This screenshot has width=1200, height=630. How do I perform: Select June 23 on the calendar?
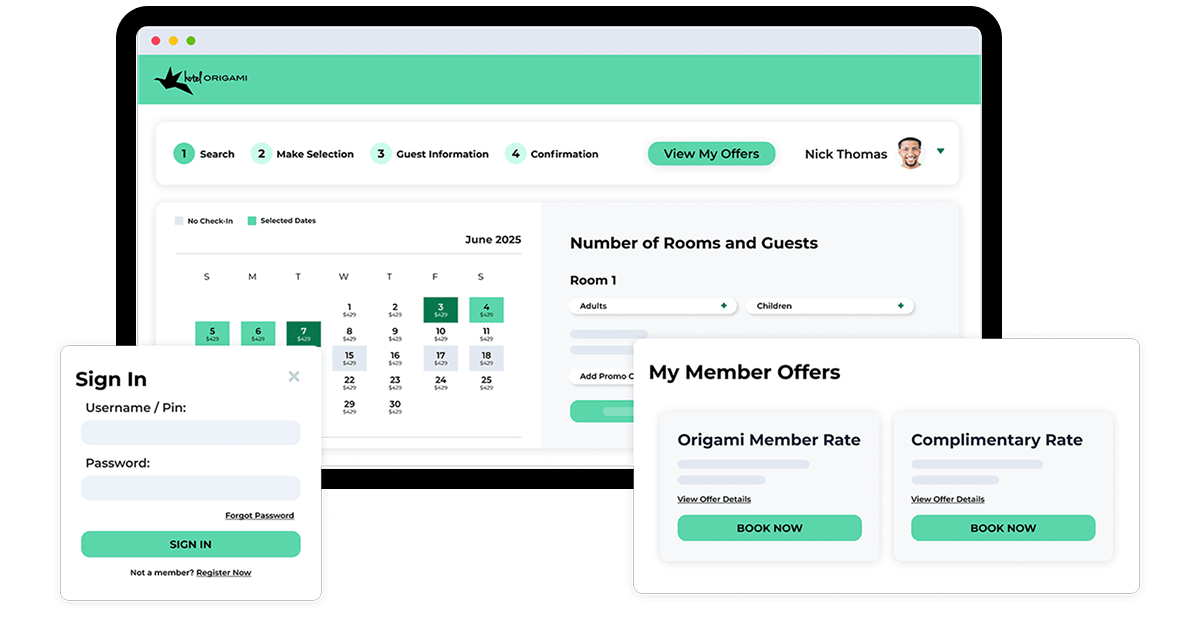point(395,383)
